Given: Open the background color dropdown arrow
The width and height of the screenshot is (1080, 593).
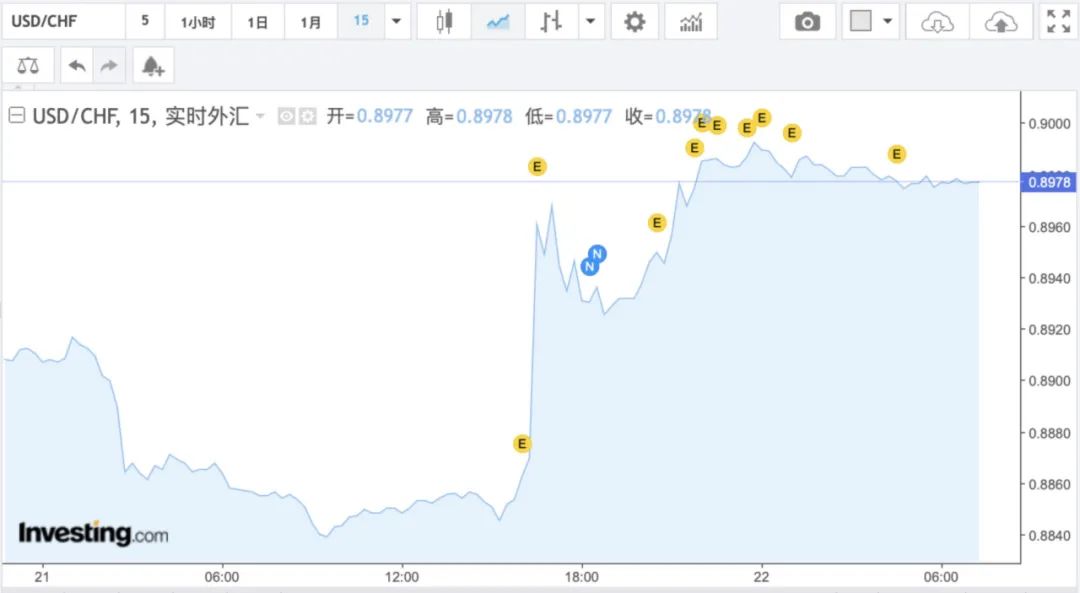Looking at the screenshot, I should click(887, 20).
